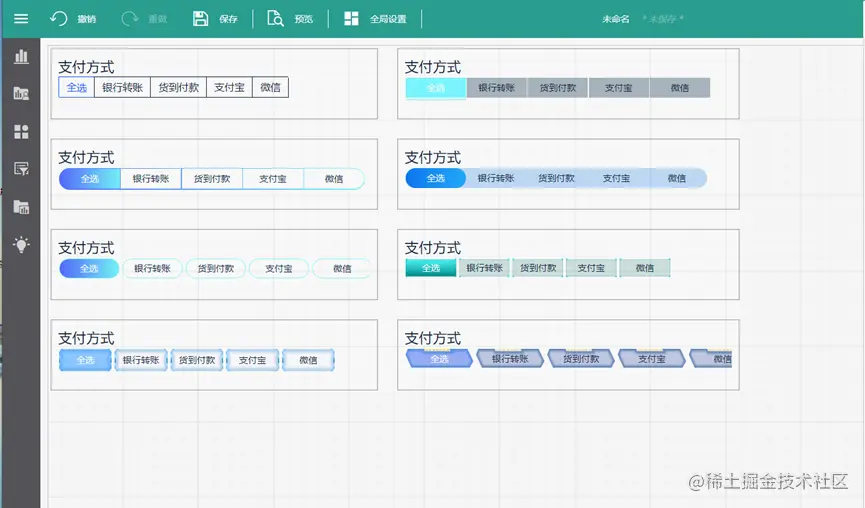The width and height of the screenshot is (865, 508).
Task: Click 支付方式 title above purple hexagon buttons
Action: [x=432, y=338]
